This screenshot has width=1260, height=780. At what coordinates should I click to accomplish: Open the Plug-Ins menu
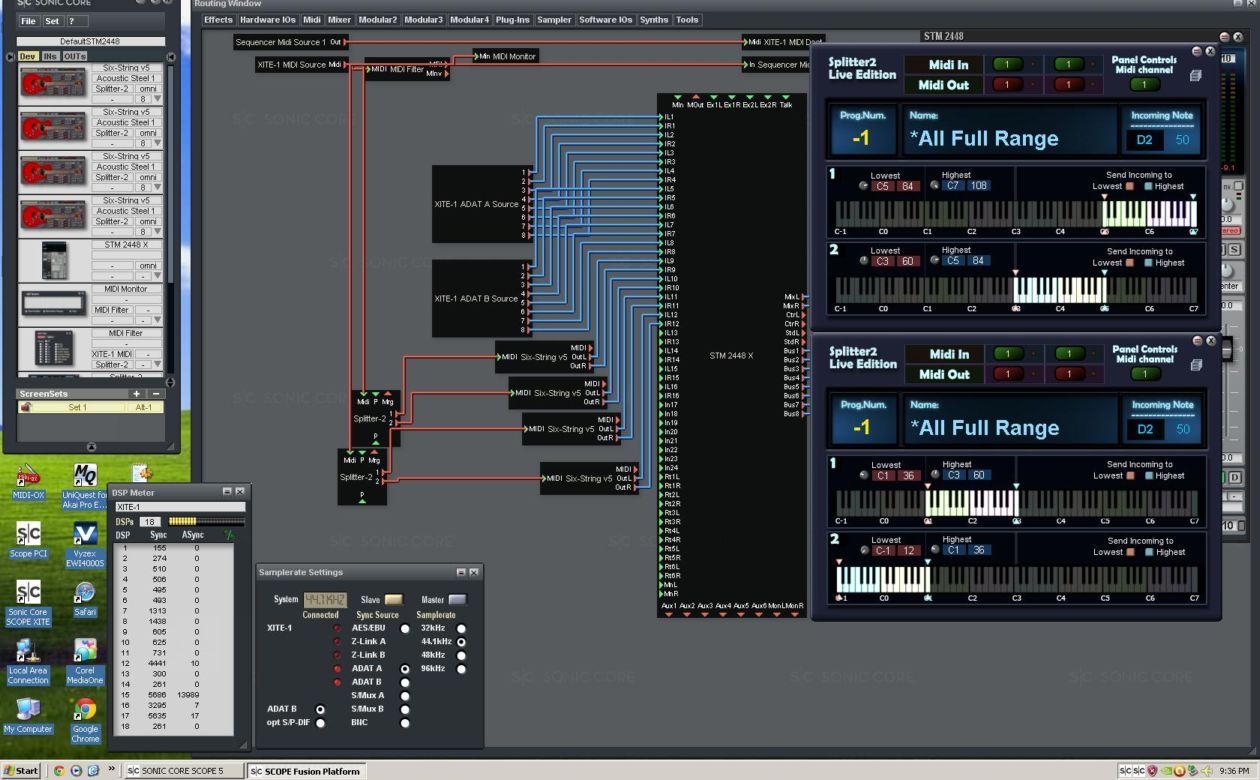[513, 20]
